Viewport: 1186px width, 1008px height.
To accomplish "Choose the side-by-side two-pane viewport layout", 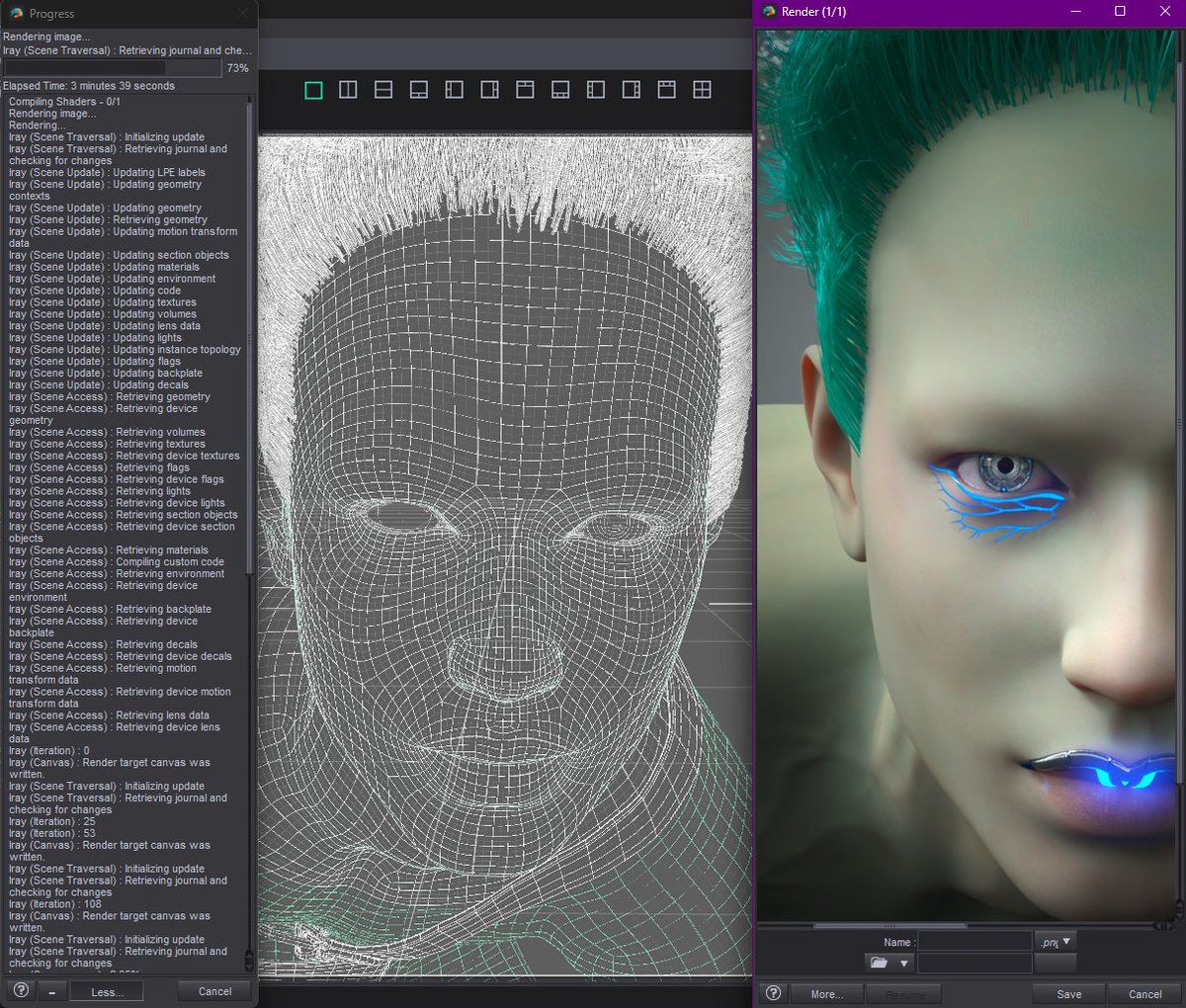I will point(348,90).
